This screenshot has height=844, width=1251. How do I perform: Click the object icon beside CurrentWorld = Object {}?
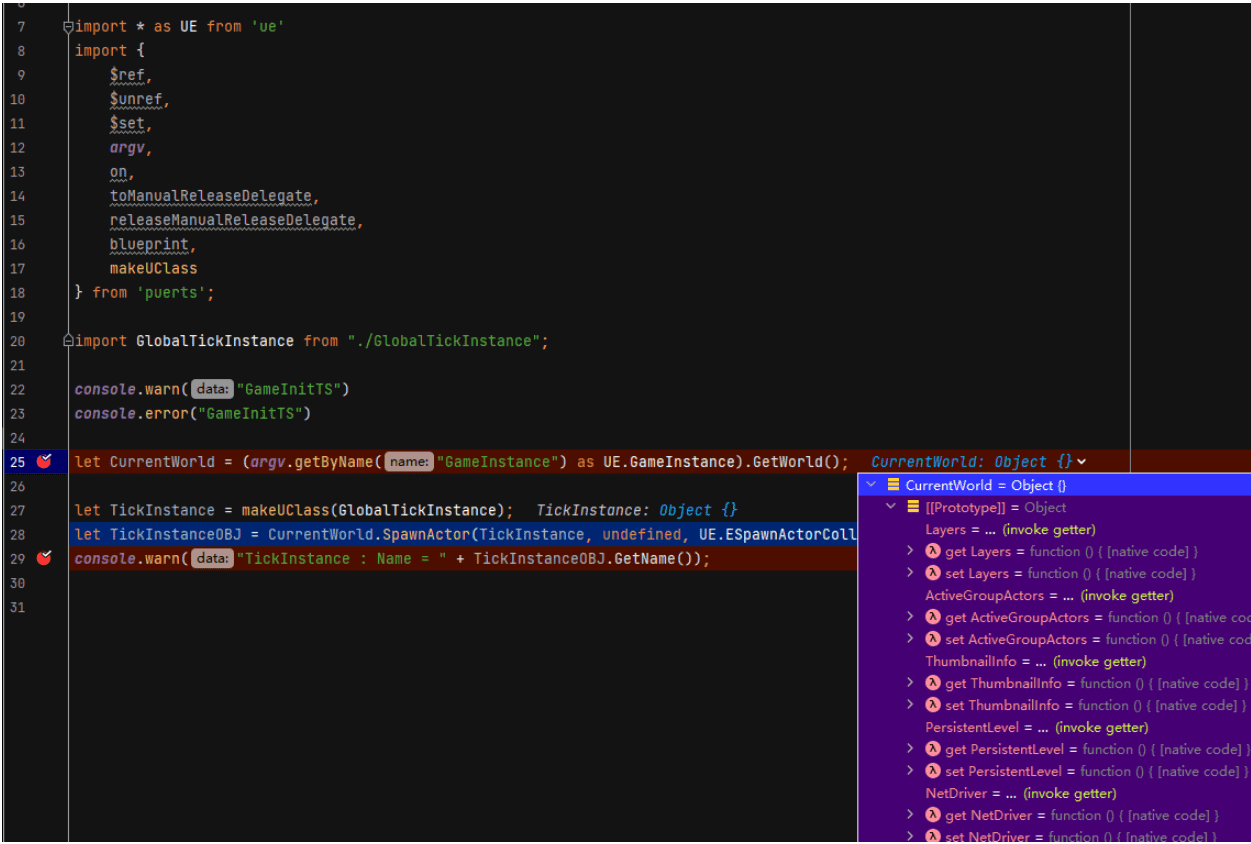(894, 485)
